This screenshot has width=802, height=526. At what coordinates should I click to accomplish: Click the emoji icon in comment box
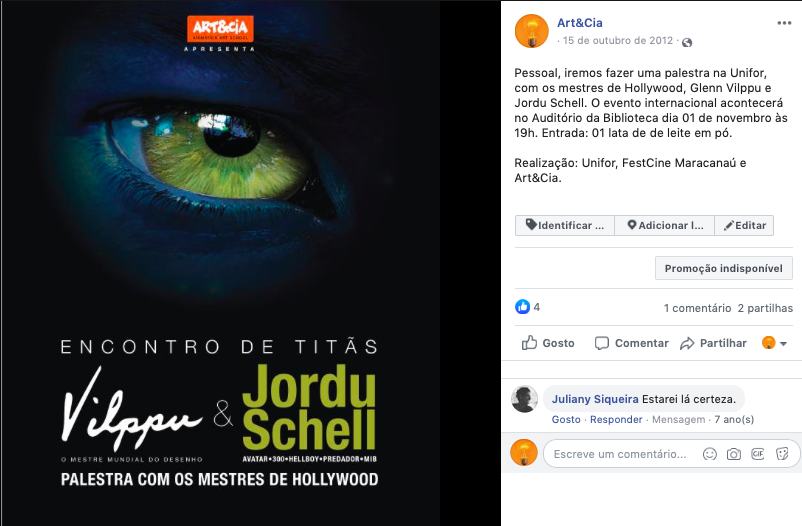click(709, 454)
